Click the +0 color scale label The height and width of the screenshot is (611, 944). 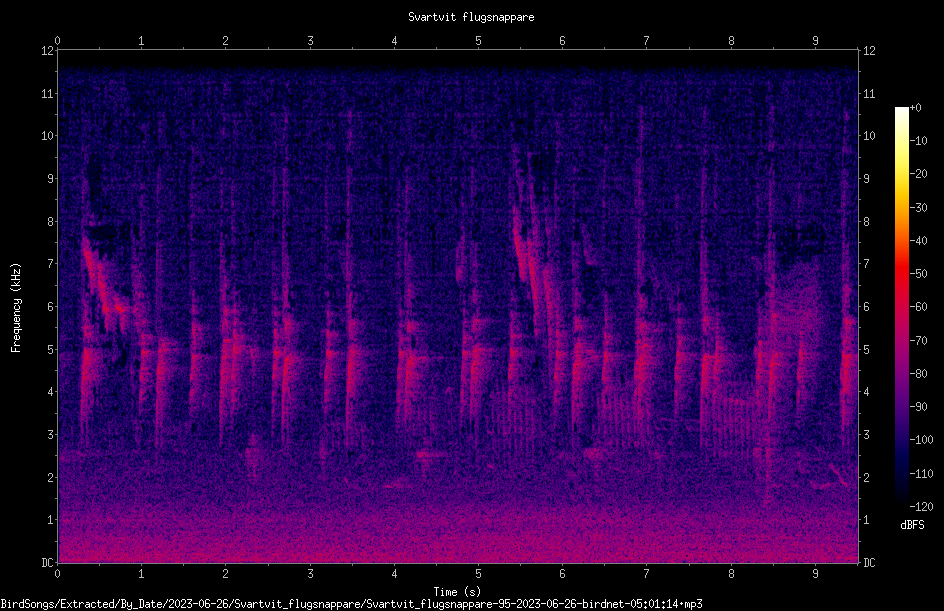915,108
